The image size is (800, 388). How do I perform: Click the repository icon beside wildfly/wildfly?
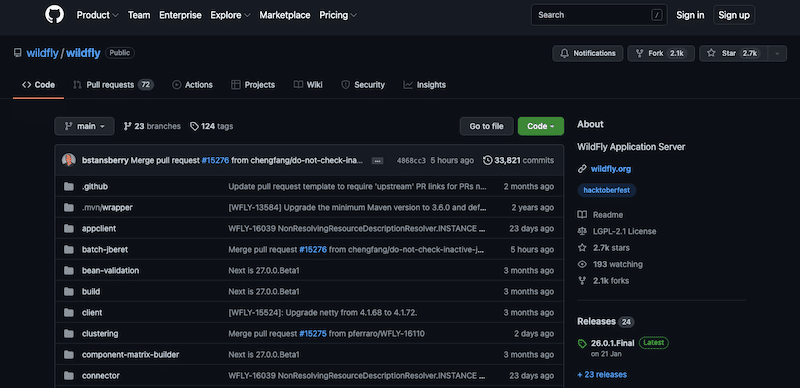(18, 53)
